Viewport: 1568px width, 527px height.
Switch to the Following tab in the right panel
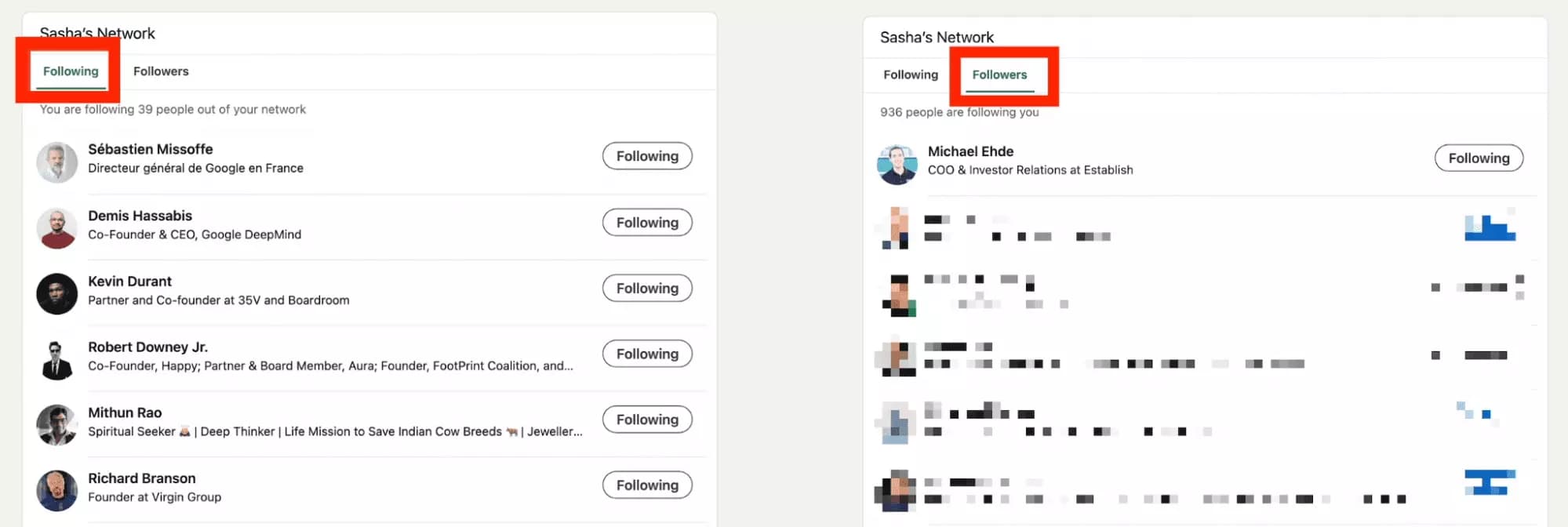910,75
